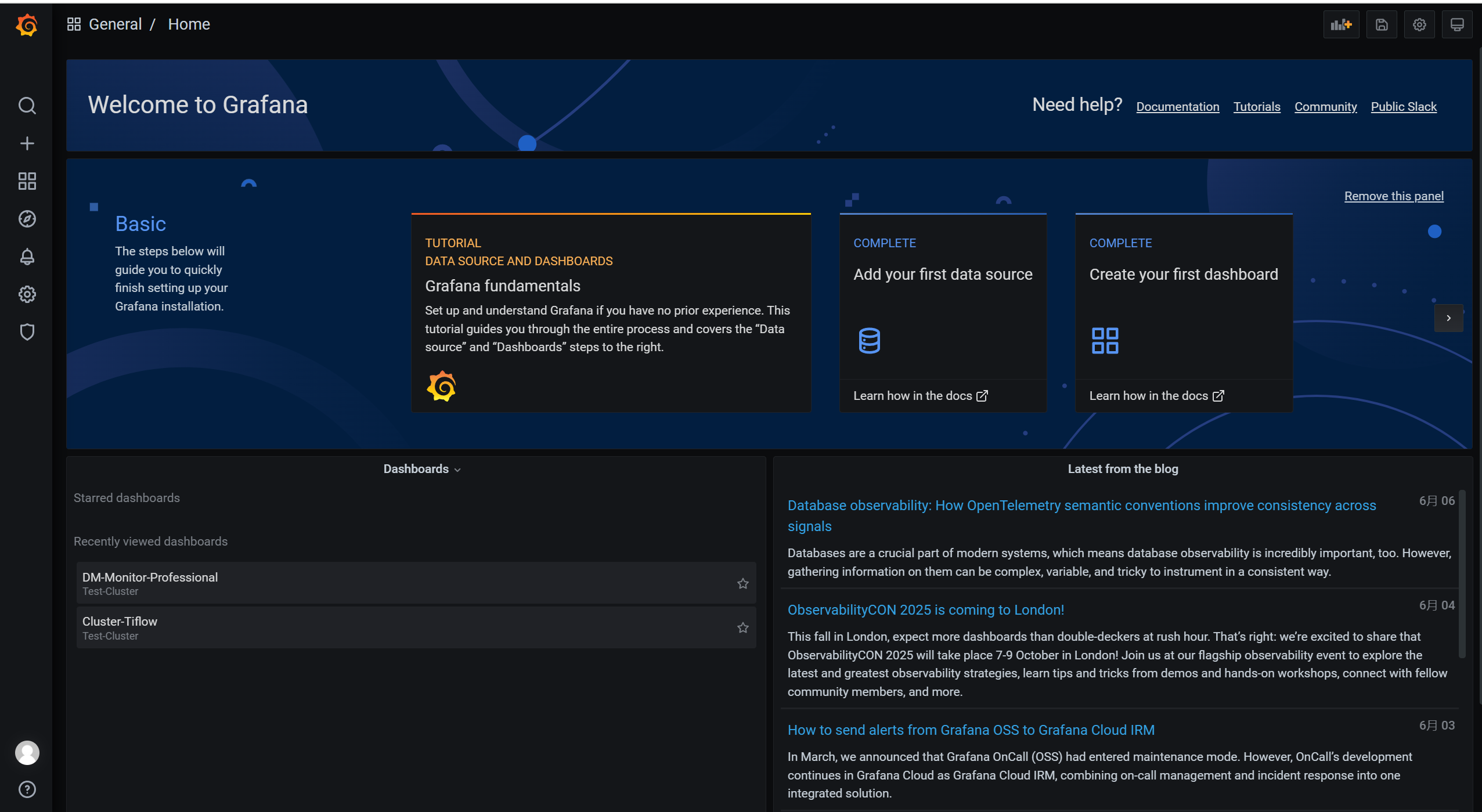The image size is (1482, 812).
Task: Cycle view mode with monitor icon
Action: click(1457, 24)
